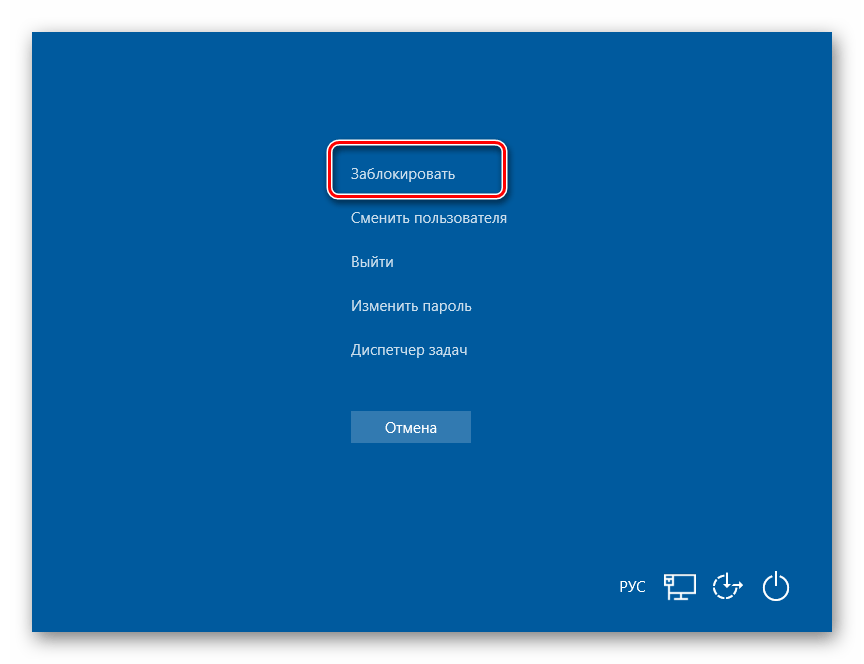
Task: Open Изменить пароль option
Action: pos(411,306)
